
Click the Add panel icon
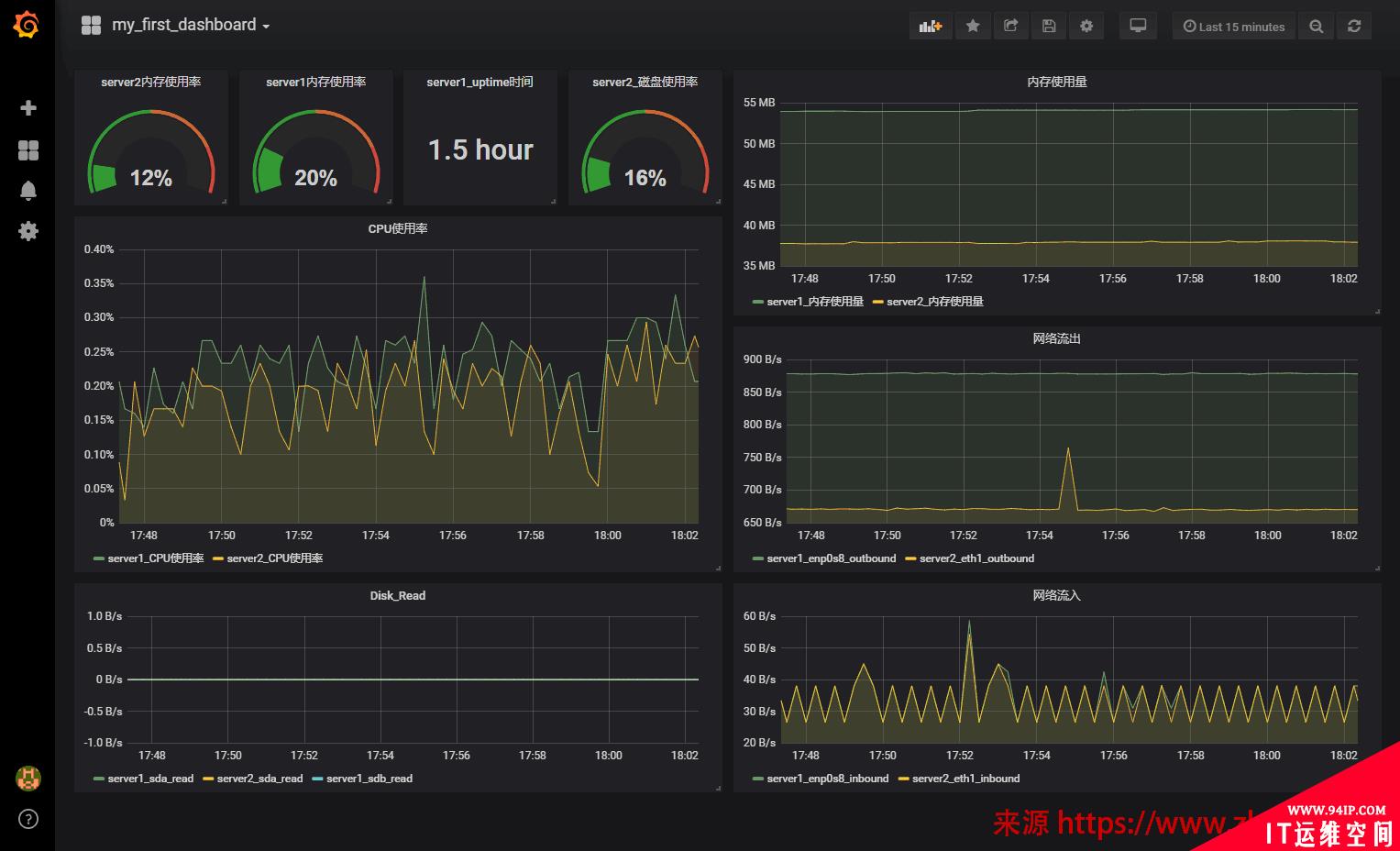tap(931, 27)
